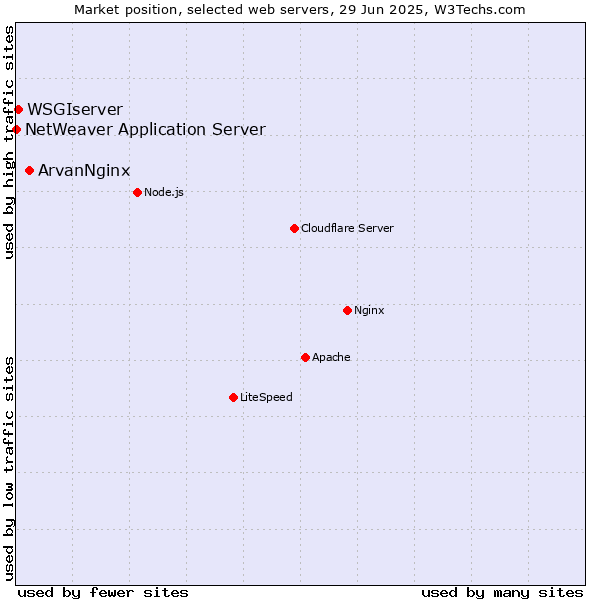Click the Node.js data point

(x=137, y=192)
